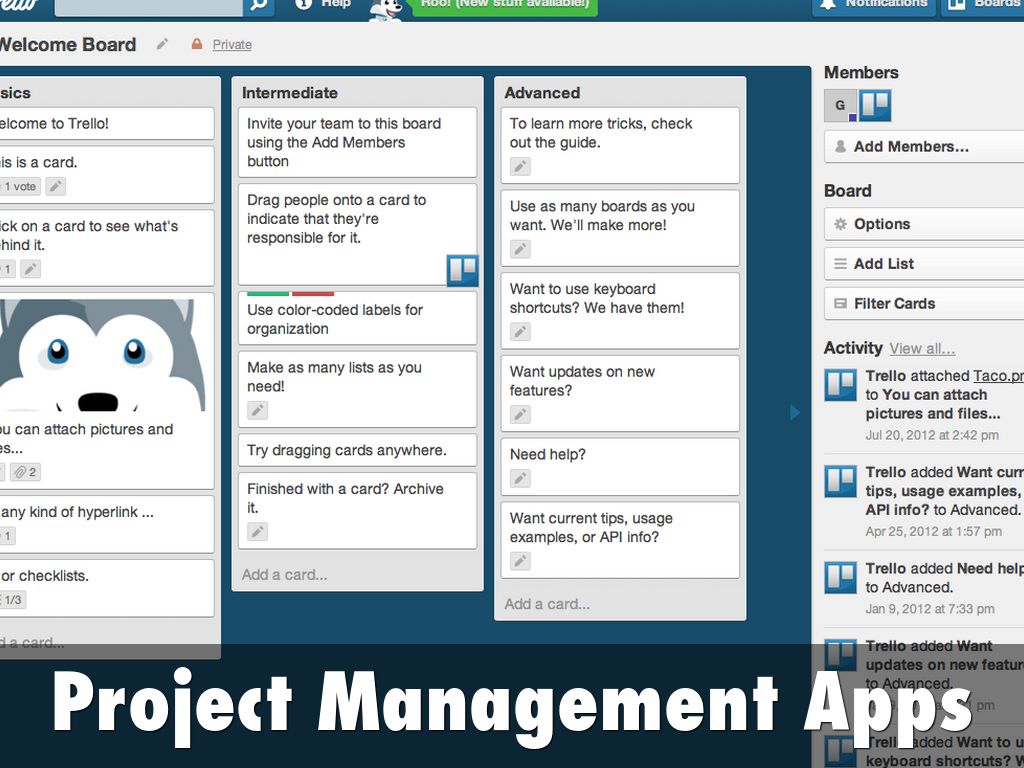Open the 'View all...' activity link
The width and height of the screenshot is (1024, 768).
[x=922, y=349]
